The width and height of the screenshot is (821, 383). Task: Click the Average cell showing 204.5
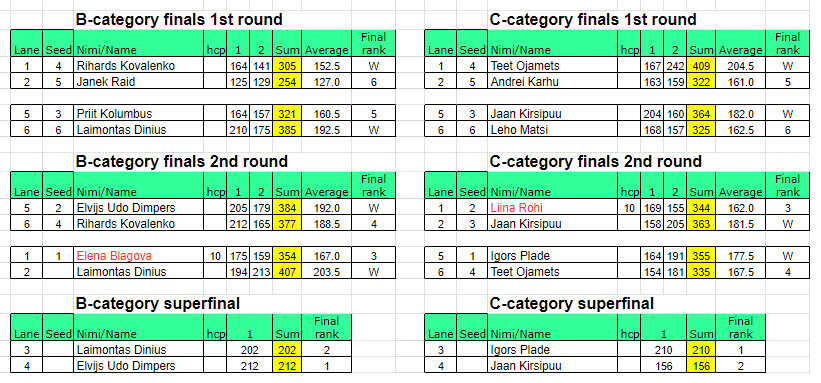tap(740, 65)
